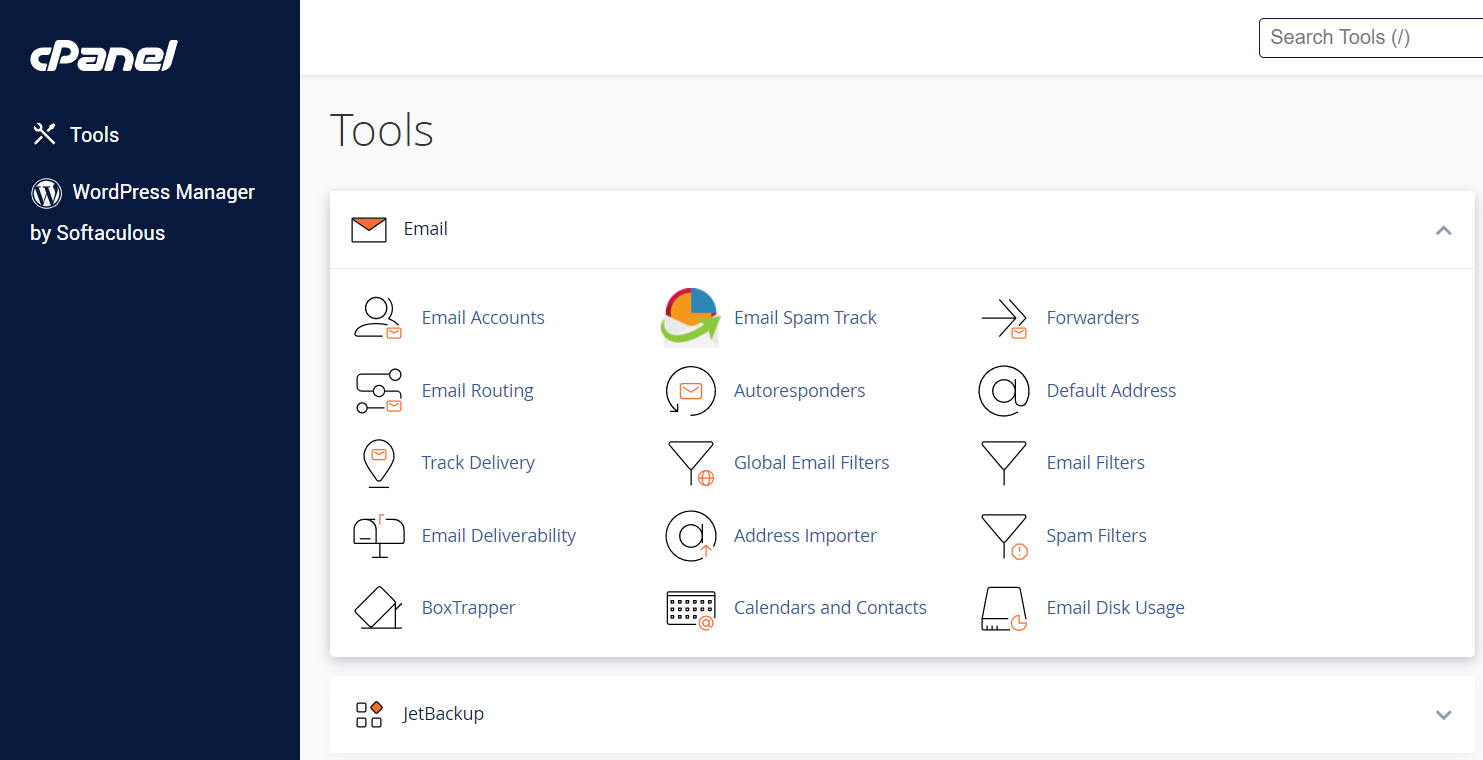Image resolution: width=1483 pixels, height=760 pixels.
Task: Select the Address Importer link
Action: (805, 536)
